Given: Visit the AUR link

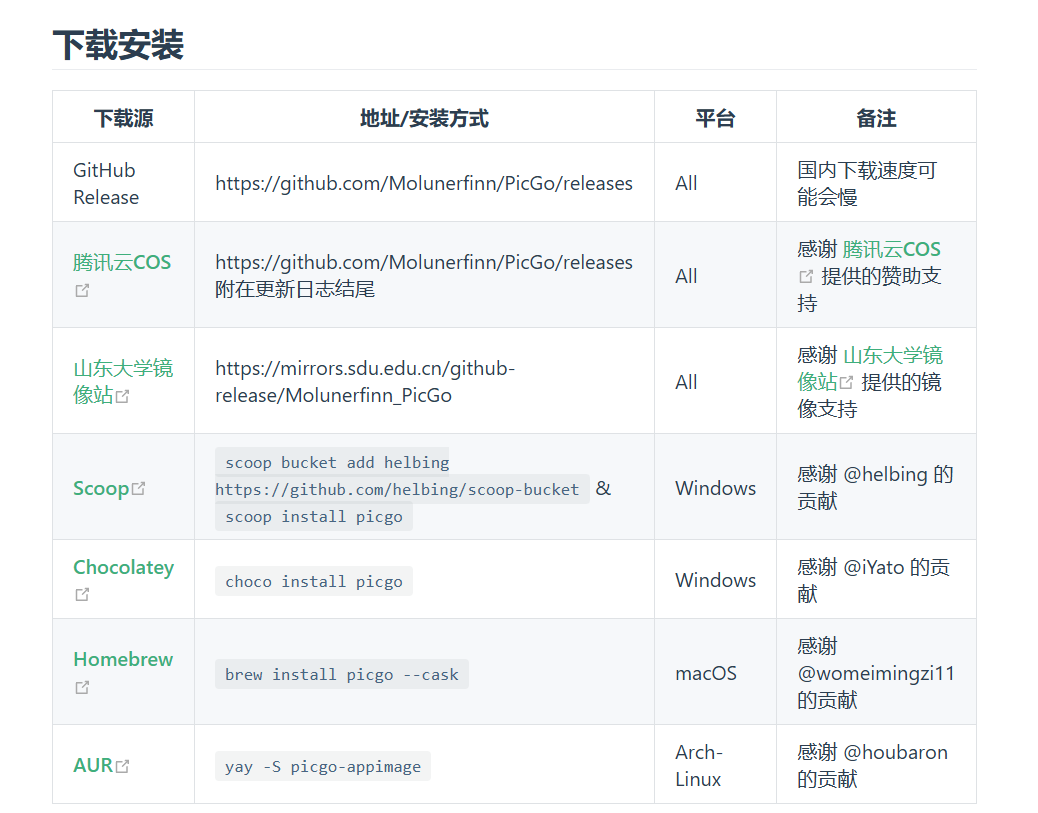Looking at the screenshot, I should pyautogui.click(x=93, y=765).
